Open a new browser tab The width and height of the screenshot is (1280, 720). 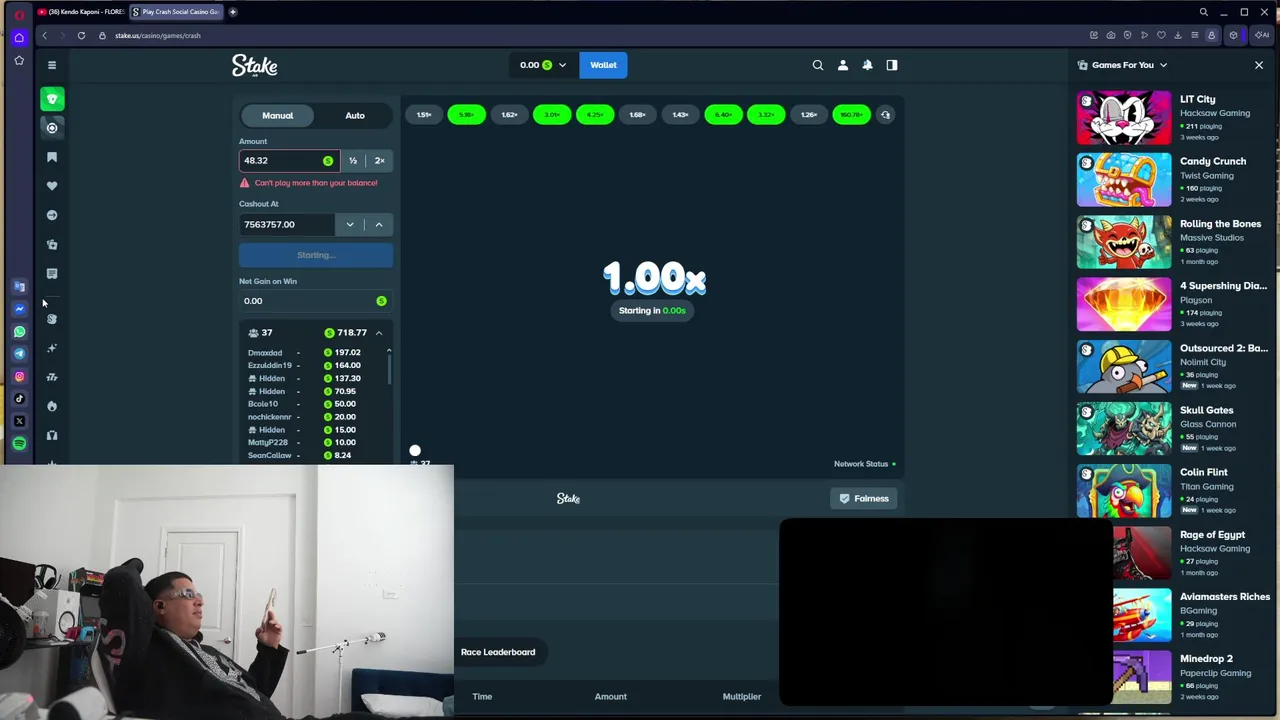[233, 12]
